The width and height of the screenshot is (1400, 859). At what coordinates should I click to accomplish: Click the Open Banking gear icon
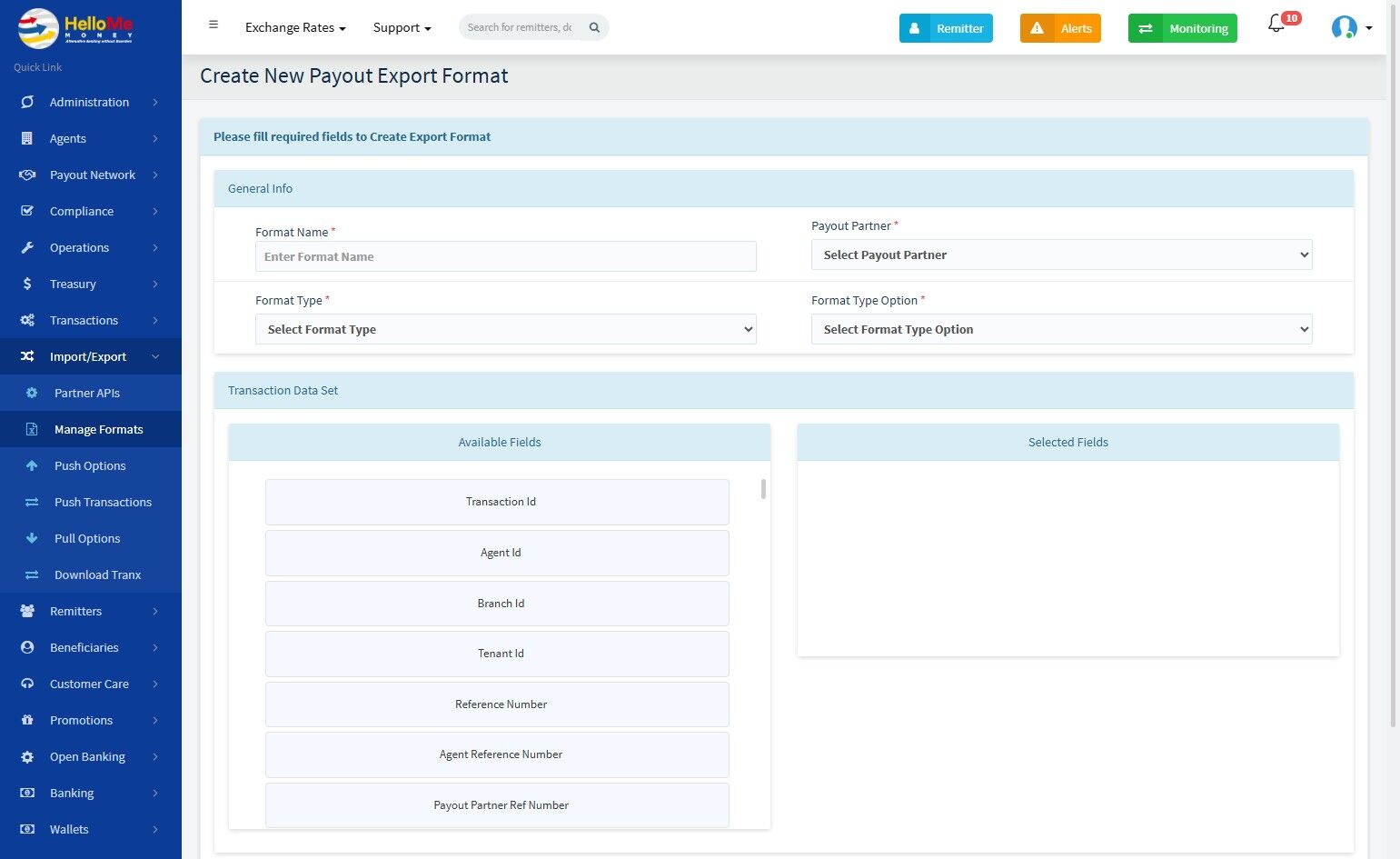tap(27, 756)
